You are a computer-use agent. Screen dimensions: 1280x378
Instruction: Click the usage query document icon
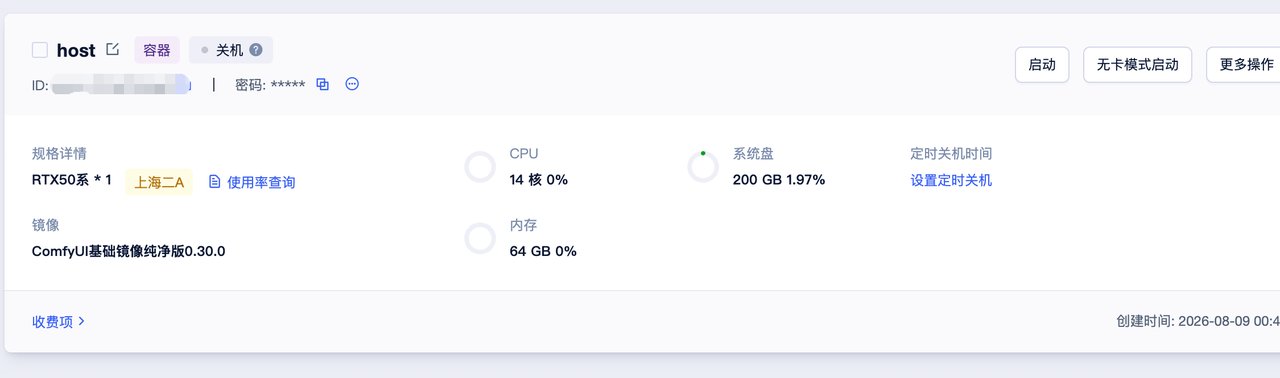pos(214,181)
